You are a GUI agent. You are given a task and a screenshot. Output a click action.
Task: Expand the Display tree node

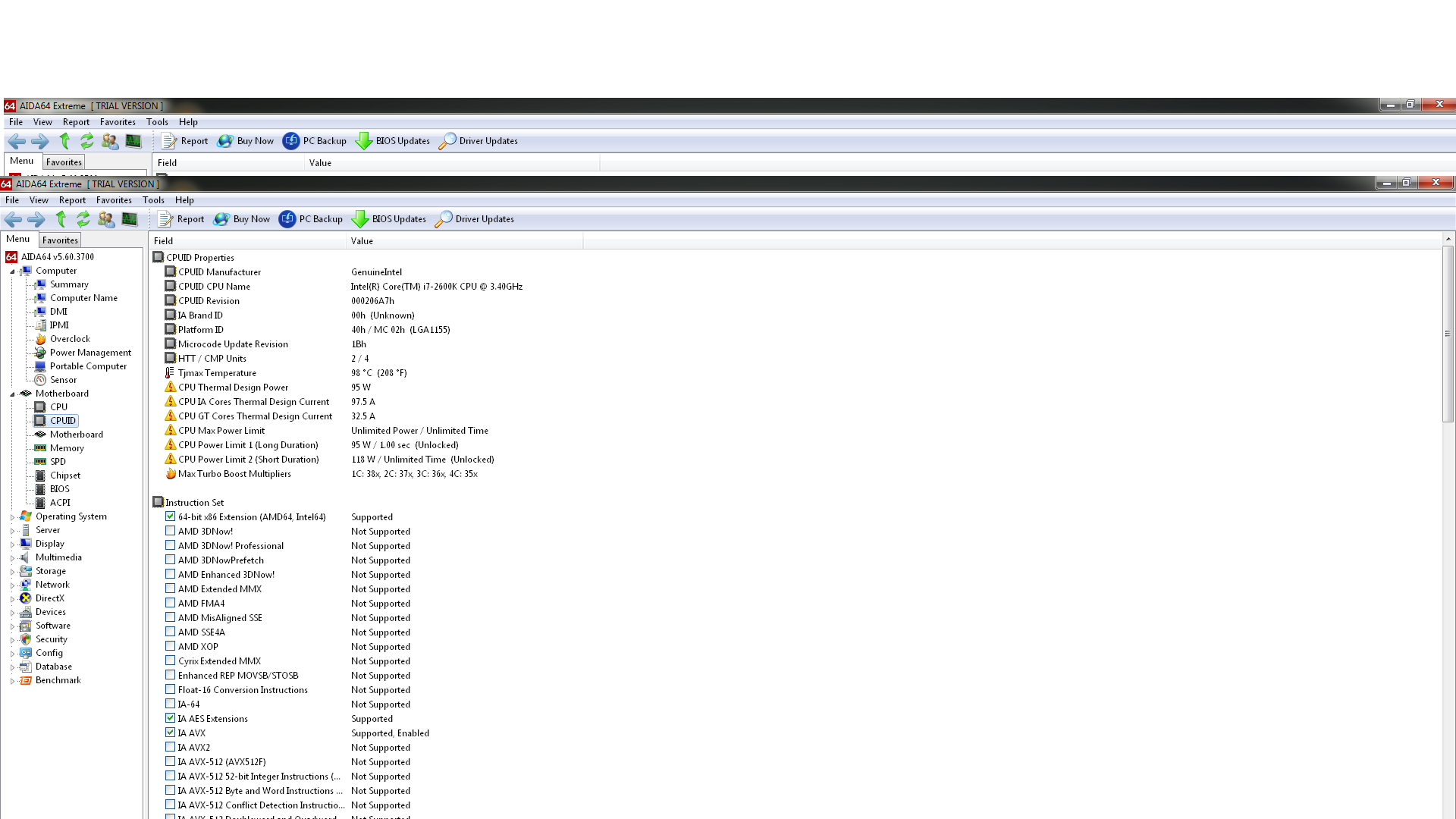[12, 544]
